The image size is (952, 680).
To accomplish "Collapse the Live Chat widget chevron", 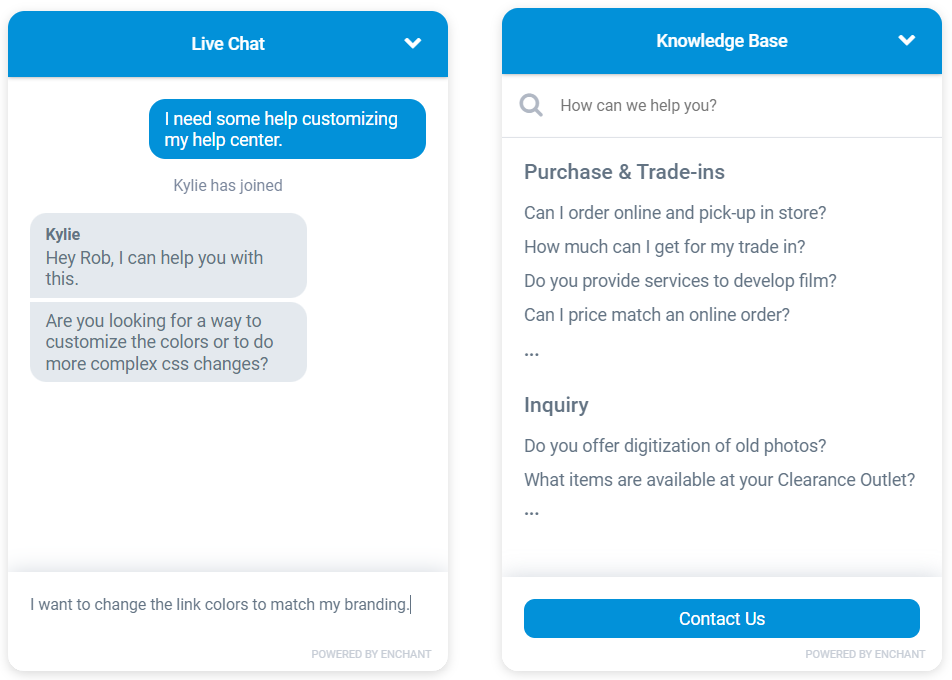I will coord(412,43).
